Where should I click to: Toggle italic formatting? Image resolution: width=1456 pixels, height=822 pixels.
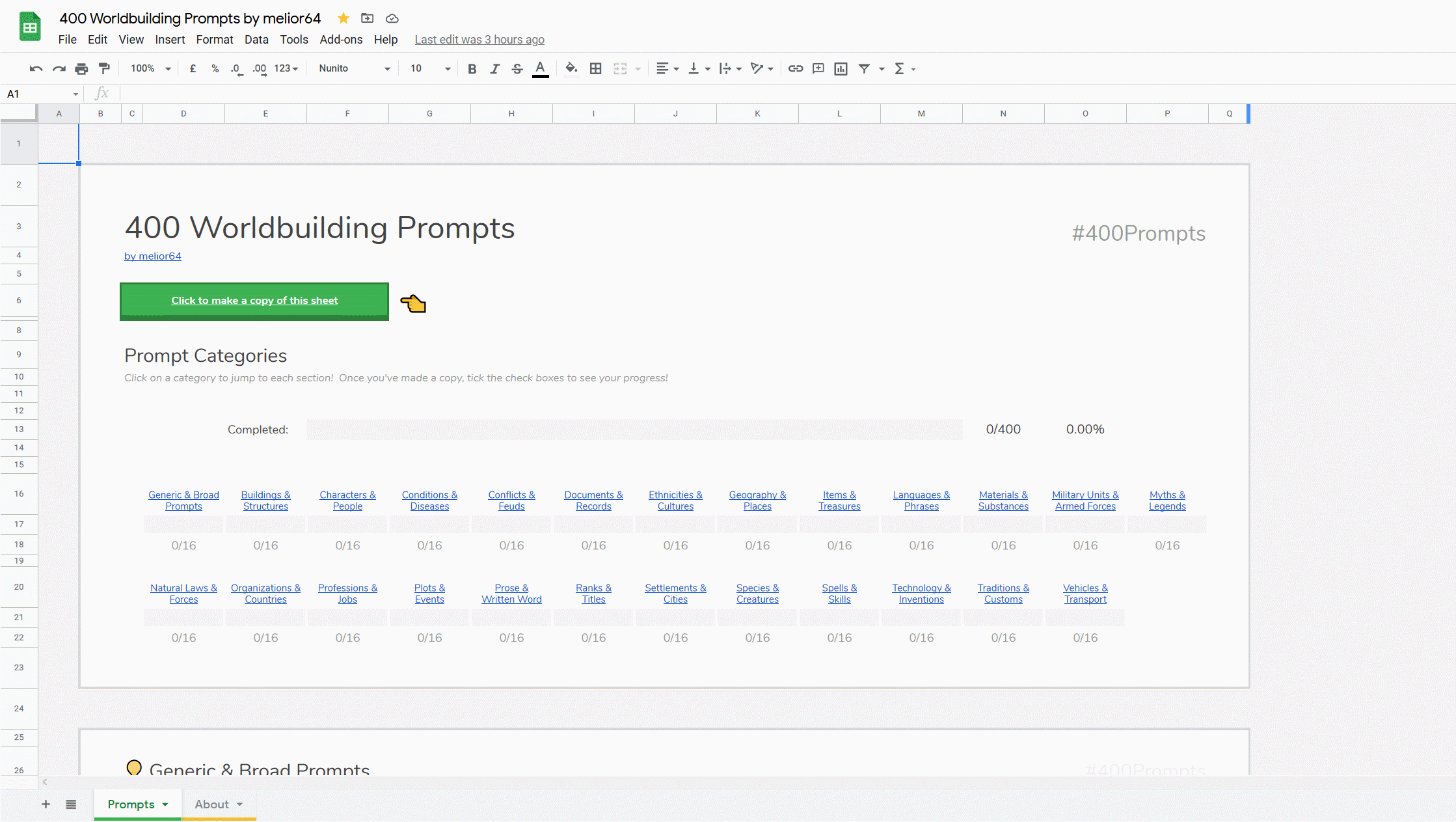click(x=494, y=68)
